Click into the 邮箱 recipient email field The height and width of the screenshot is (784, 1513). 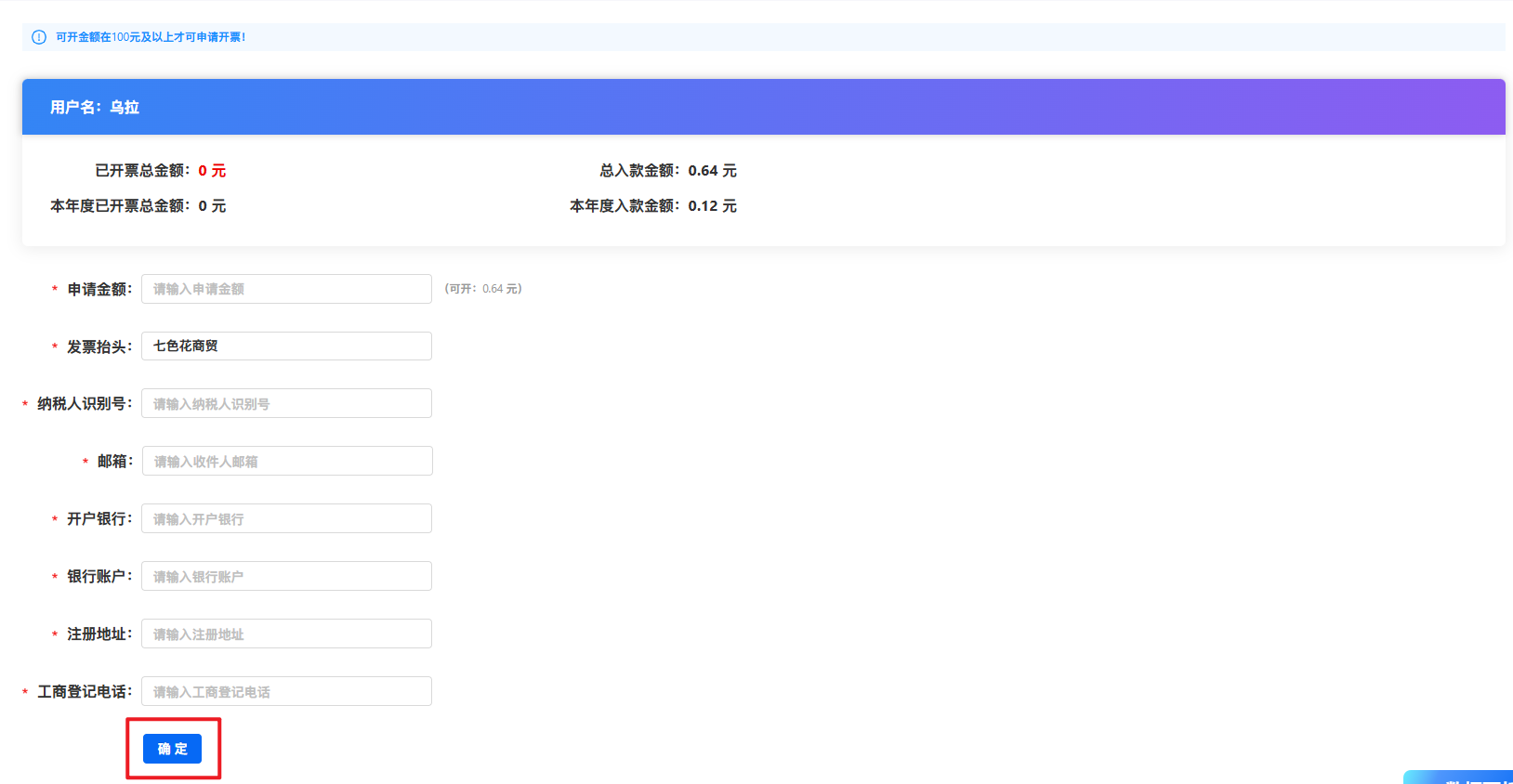tap(286, 462)
